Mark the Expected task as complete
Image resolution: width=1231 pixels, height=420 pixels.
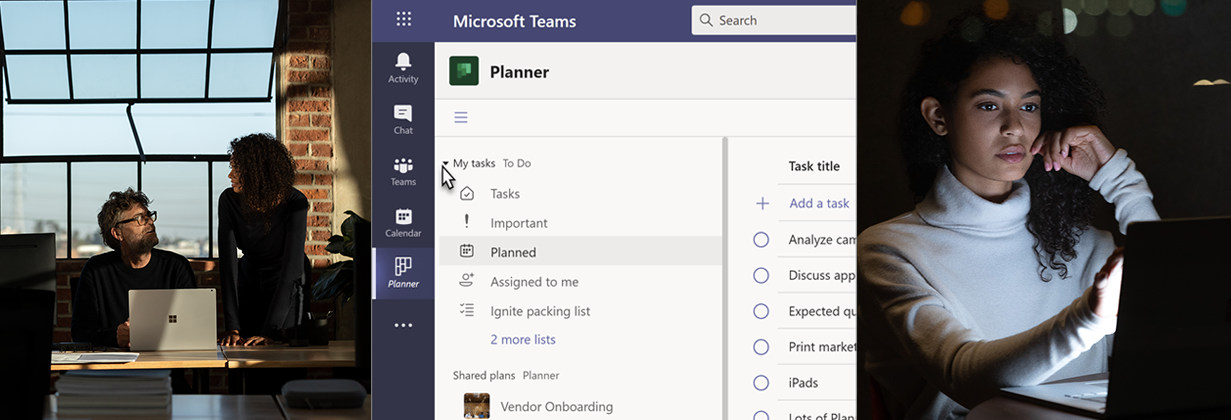click(761, 311)
